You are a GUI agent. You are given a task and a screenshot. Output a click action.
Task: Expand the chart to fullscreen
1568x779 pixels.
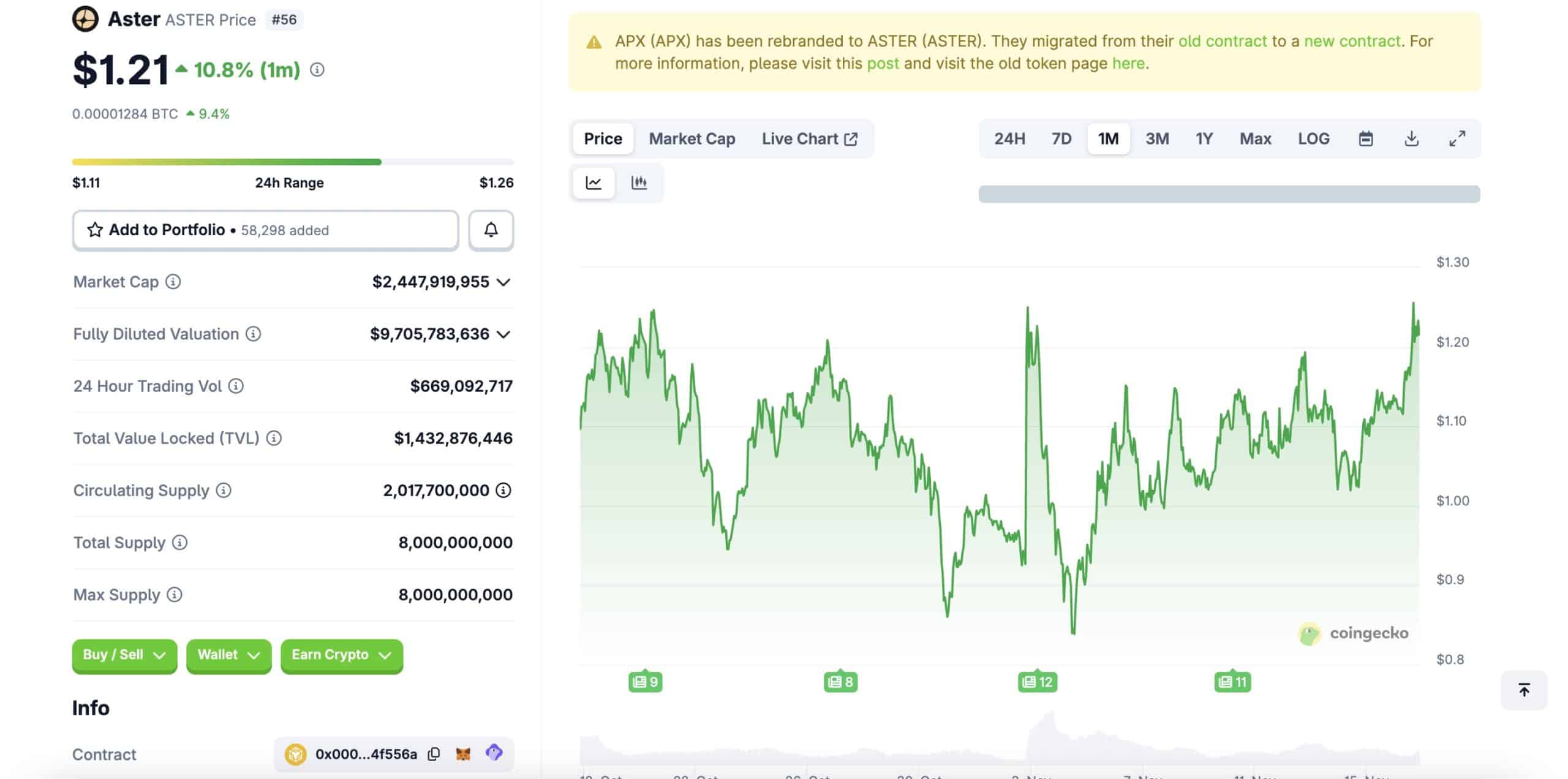pyautogui.click(x=1457, y=138)
